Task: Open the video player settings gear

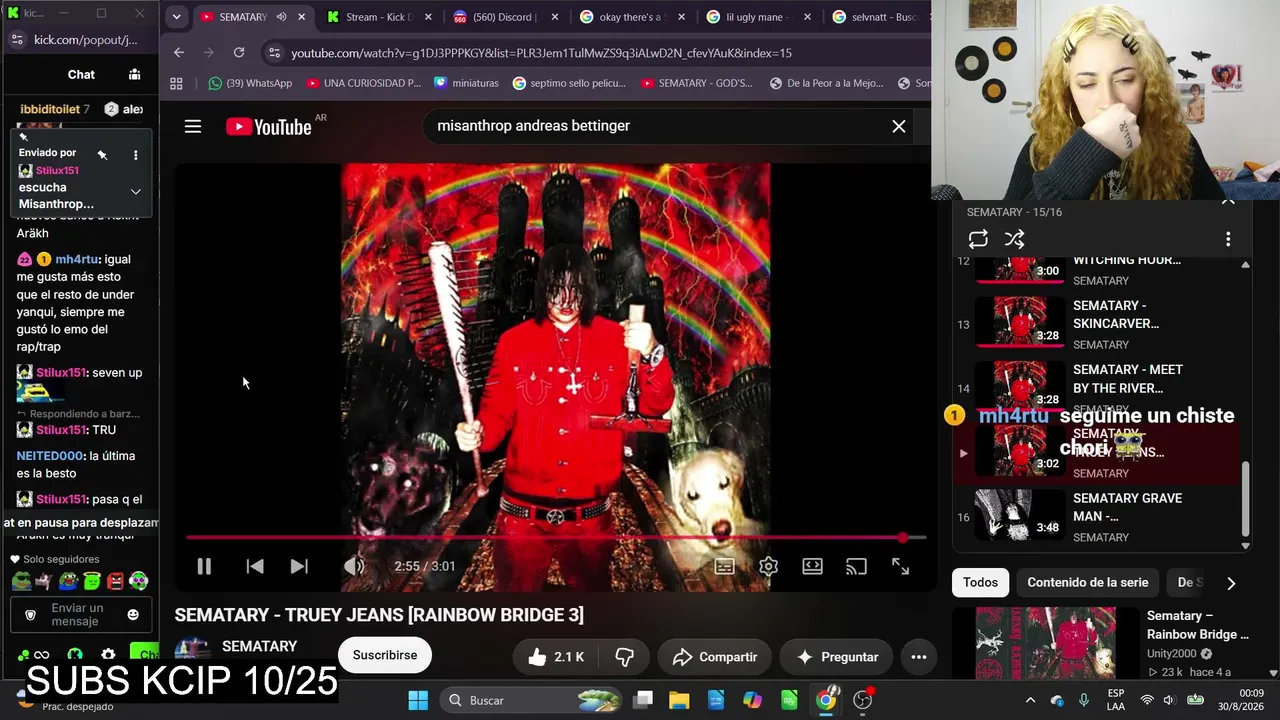Action: 768,566
